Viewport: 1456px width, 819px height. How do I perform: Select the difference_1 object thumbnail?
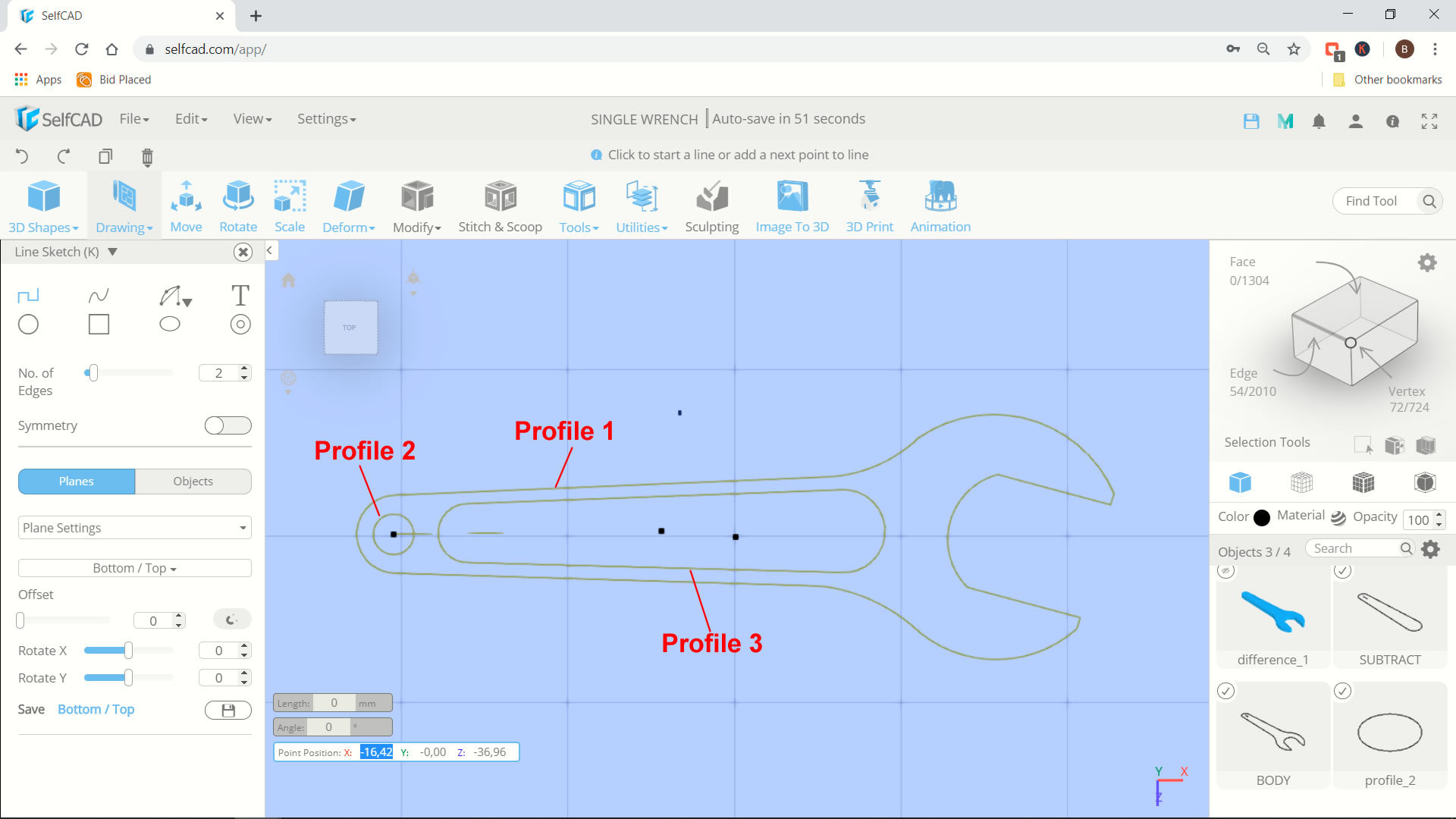click(1273, 611)
